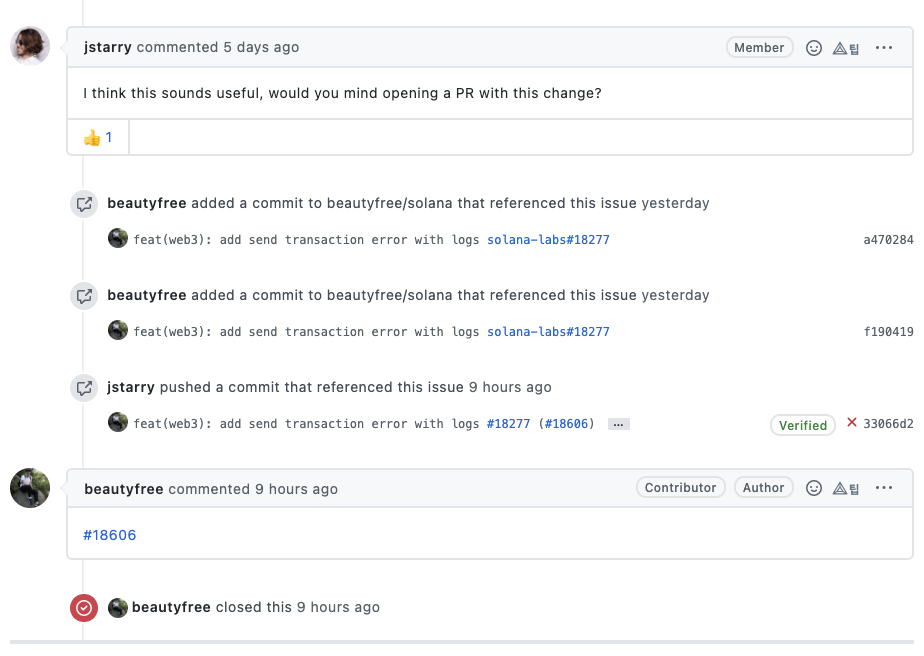
Task: Add emoji reaction to jstarry's comment
Action: [x=814, y=47]
